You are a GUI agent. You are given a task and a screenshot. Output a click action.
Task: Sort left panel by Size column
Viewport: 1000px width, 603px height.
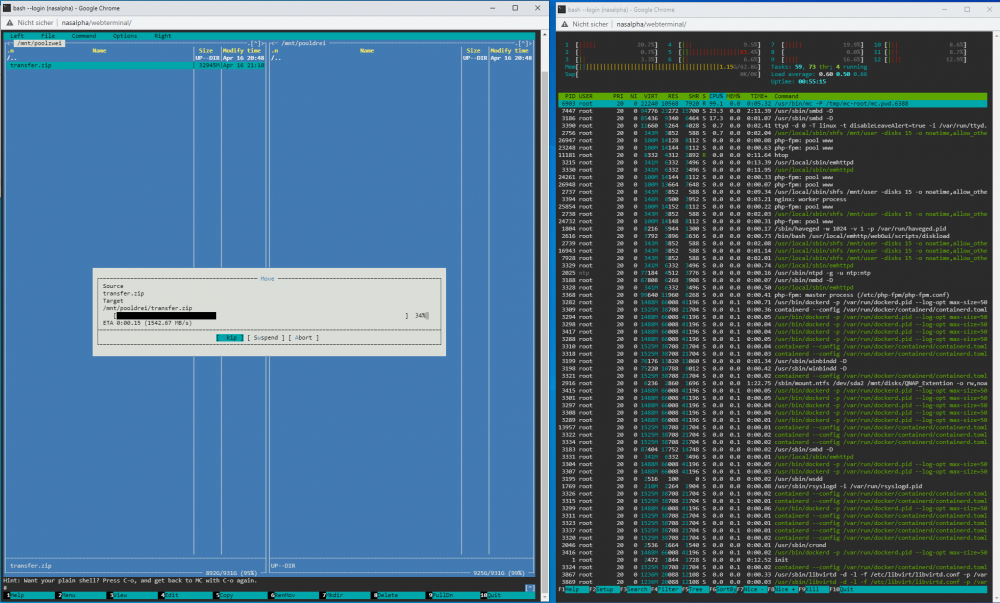[x=205, y=50]
